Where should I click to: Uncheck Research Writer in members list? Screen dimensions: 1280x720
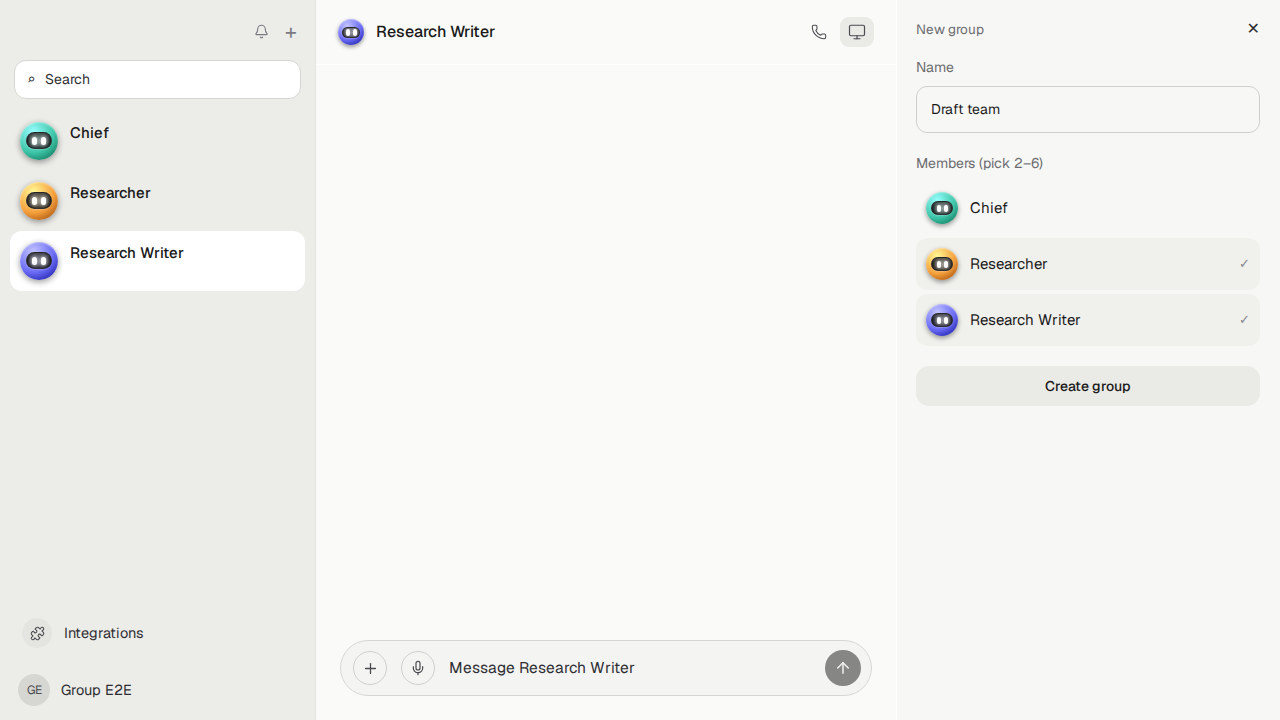tap(1088, 320)
